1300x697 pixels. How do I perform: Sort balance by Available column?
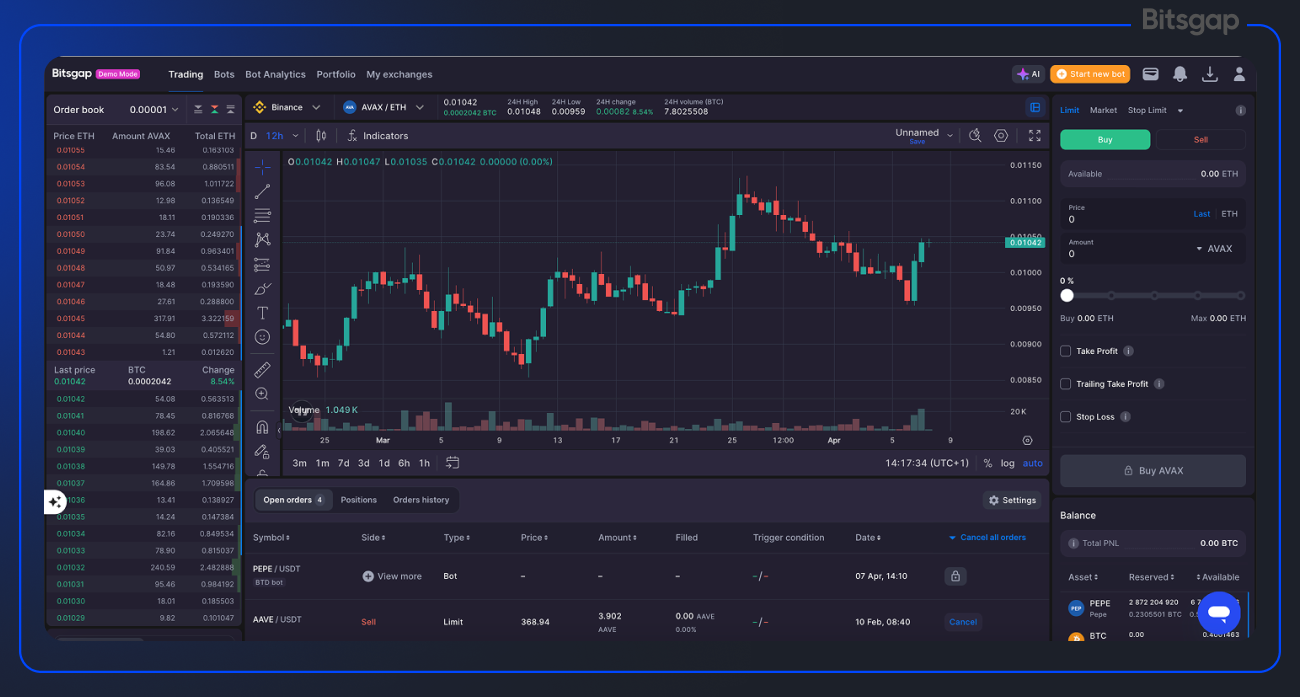pyautogui.click(x=1218, y=577)
